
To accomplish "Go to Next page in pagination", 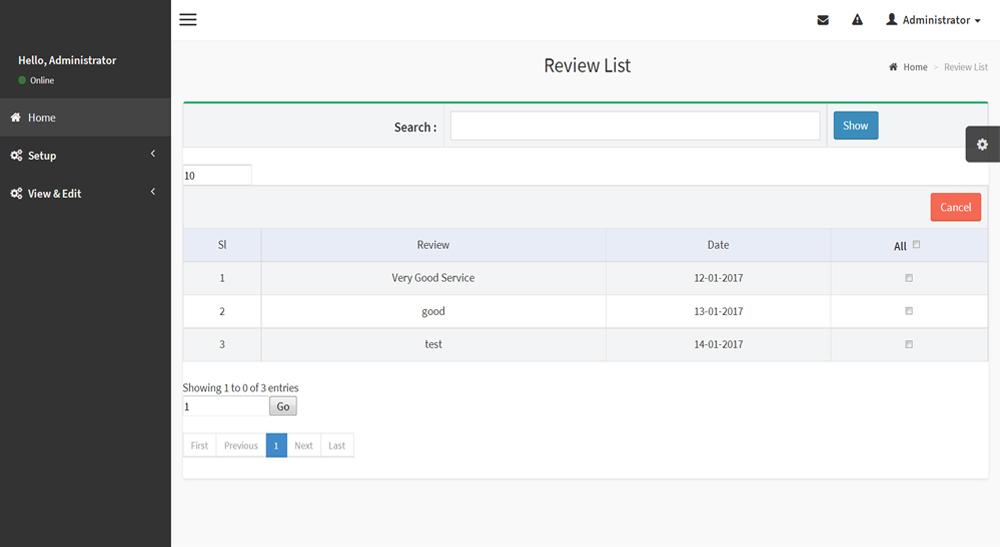I will (304, 446).
